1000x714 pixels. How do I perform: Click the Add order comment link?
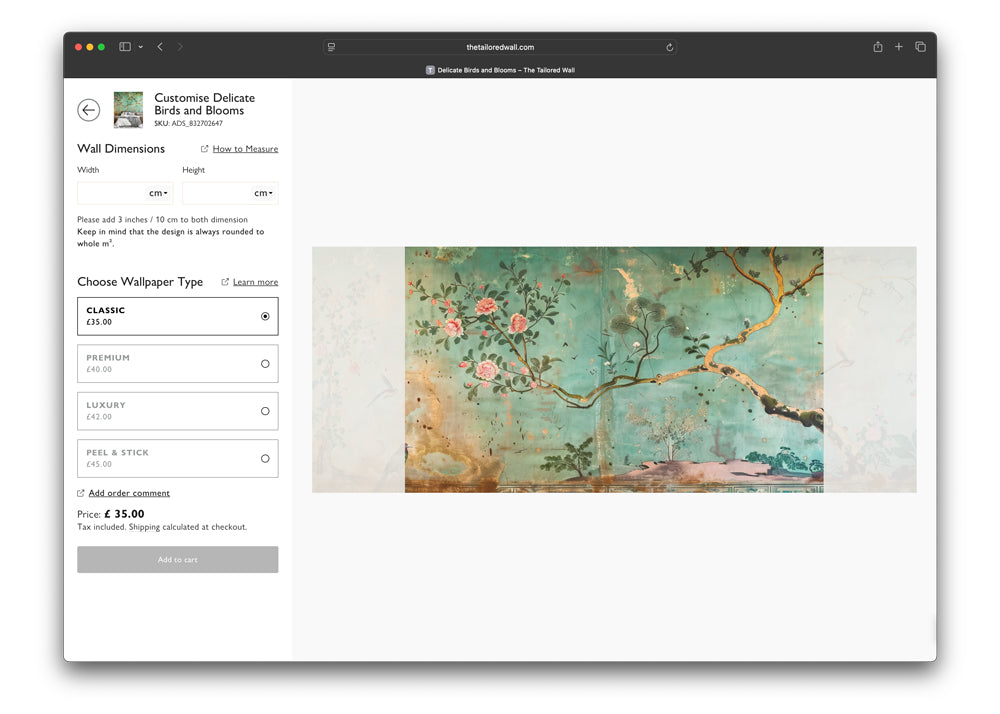click(x=128, y=493)
